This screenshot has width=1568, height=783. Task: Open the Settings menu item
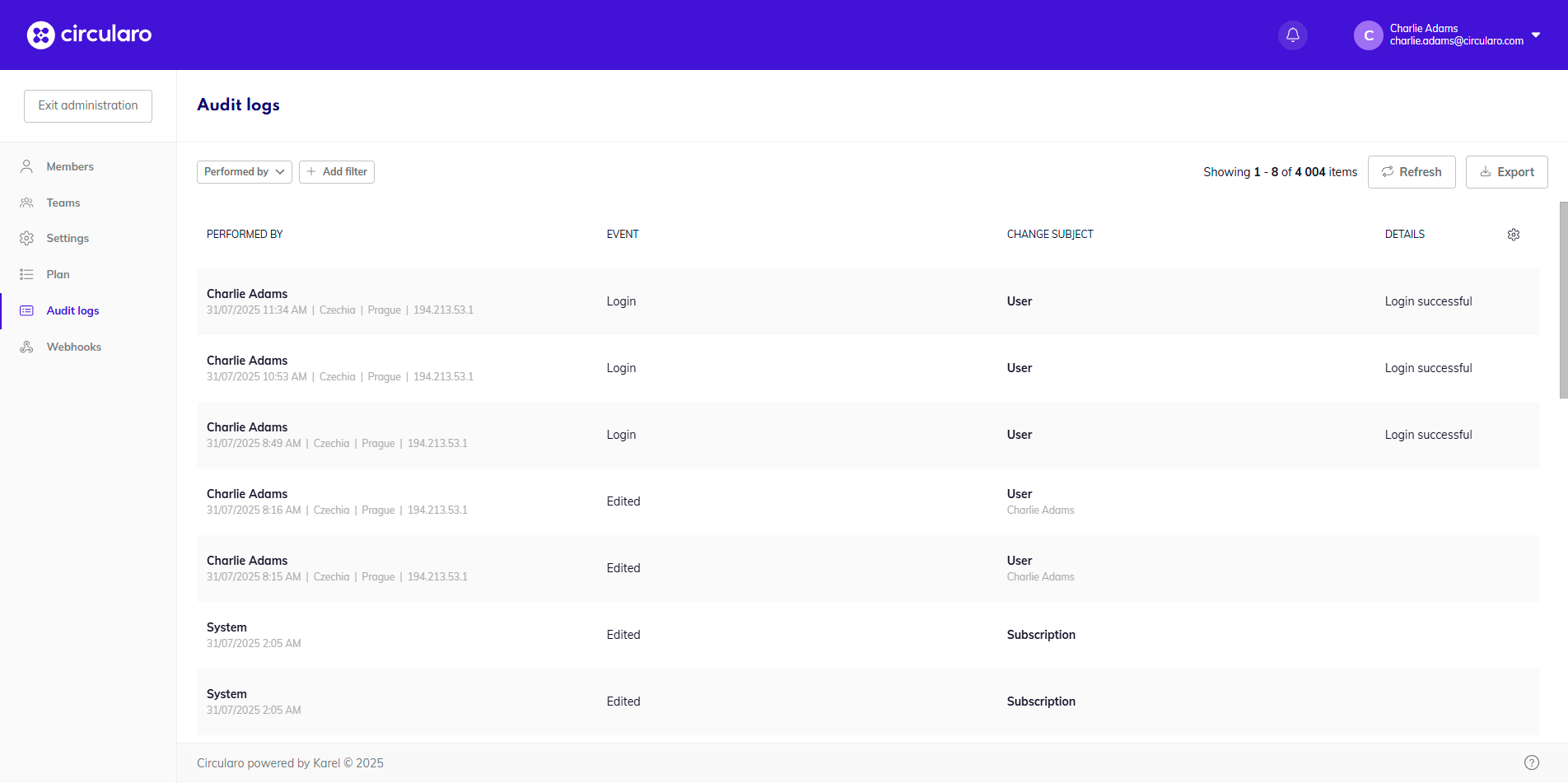click(x=68, y=238)
